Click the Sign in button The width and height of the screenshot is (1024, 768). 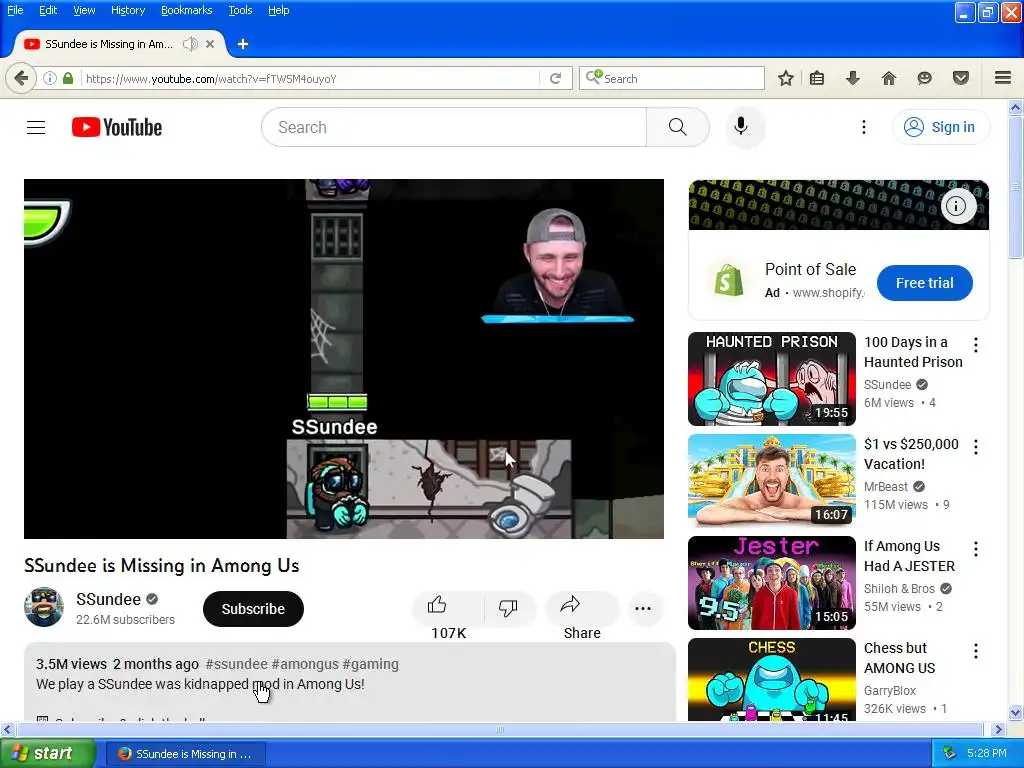pyautogui.click(x=940, y=127)
